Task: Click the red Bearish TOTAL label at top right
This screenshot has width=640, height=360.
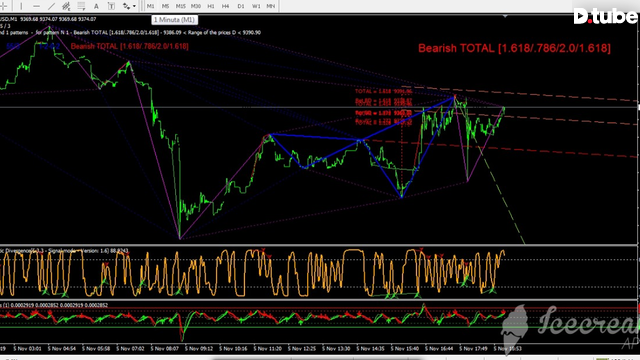Action: tap(514, 48)
